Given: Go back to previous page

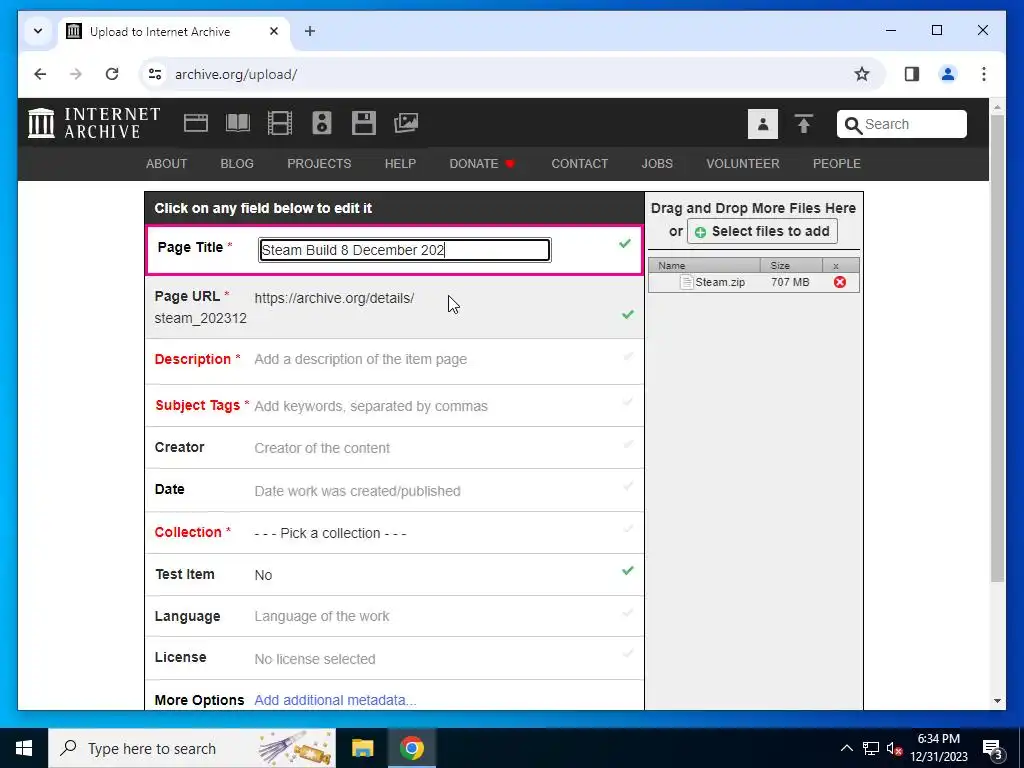Looking at the screenshot, I should coord(40,74).
